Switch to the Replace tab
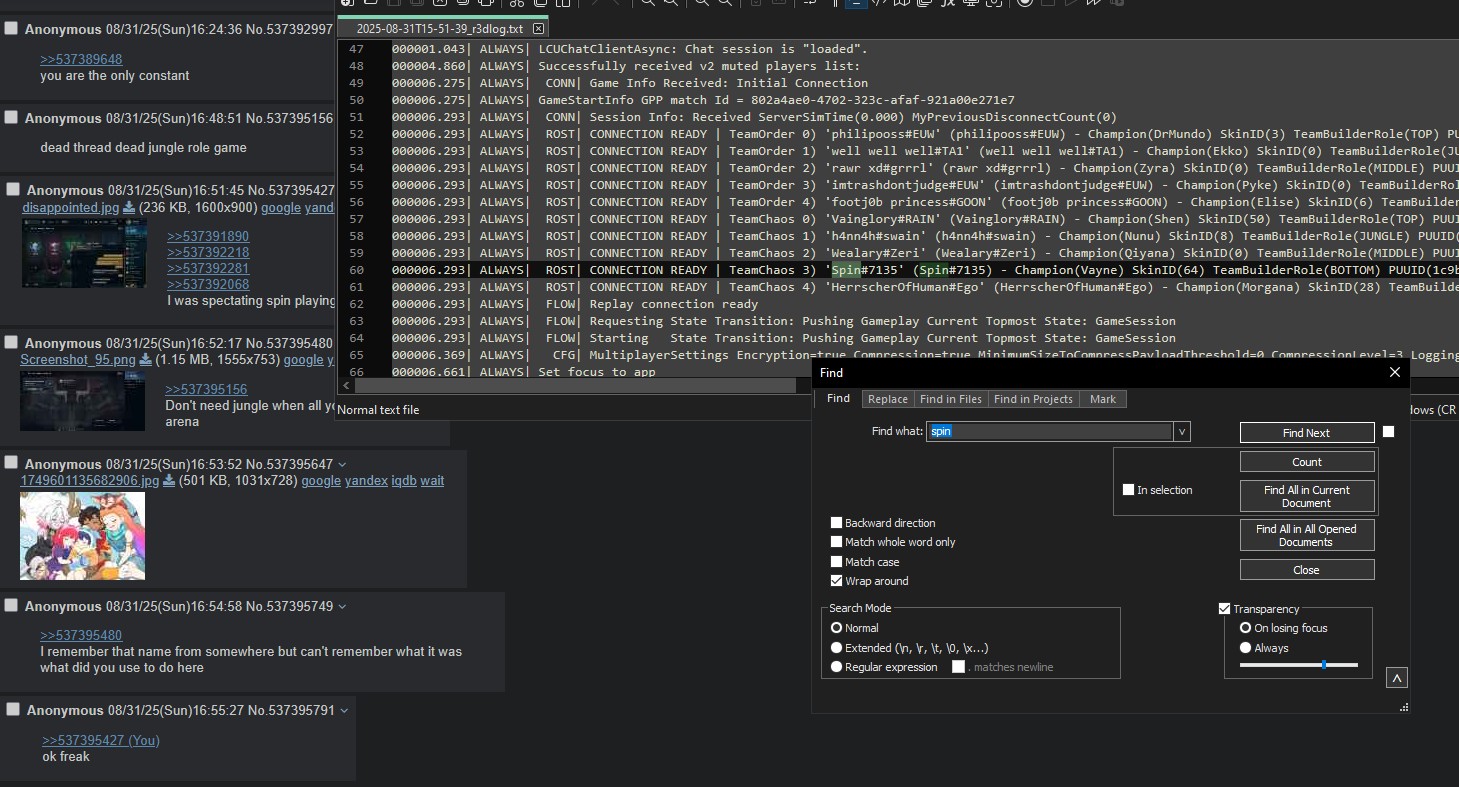The image size is (1459, 787). [x=888, y=399]
